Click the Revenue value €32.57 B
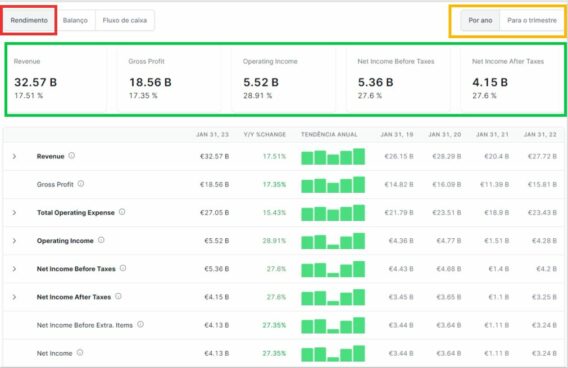 pyautogui.click(x=214, y=156)
